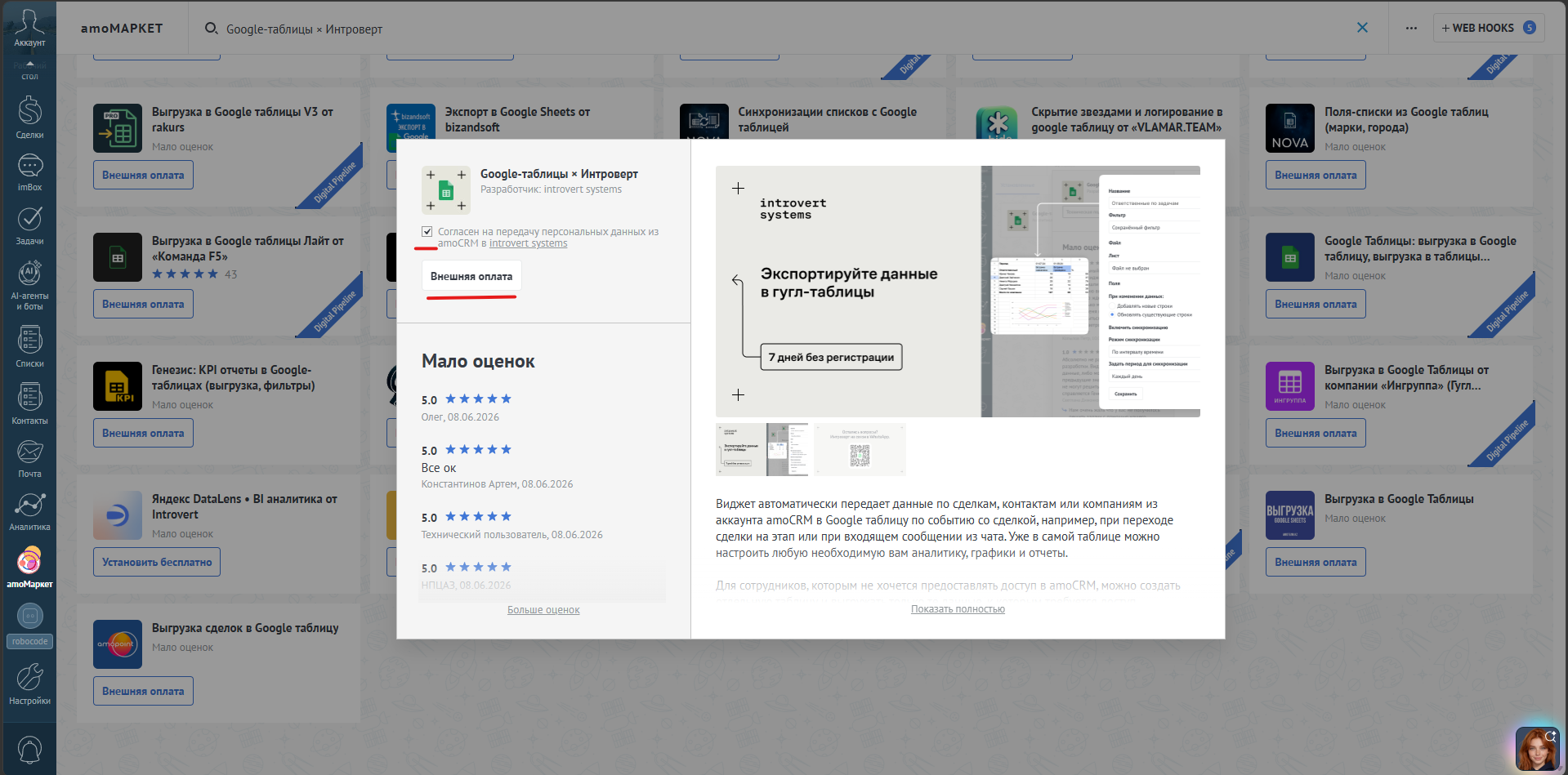Click 7 дней без регистрации label
This screenshot has height=775, width=1568.
pyautogui.click(x=831, y=357)
